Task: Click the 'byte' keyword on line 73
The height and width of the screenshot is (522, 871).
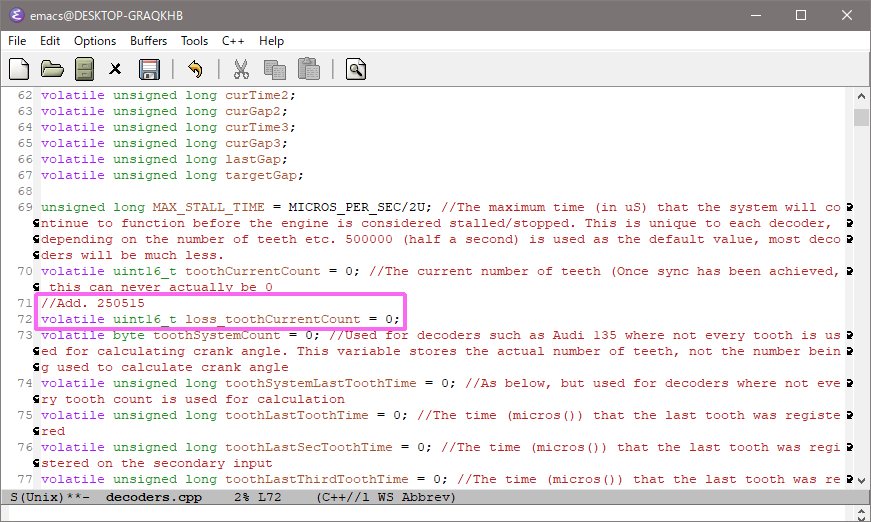Action: coord(129,335)
